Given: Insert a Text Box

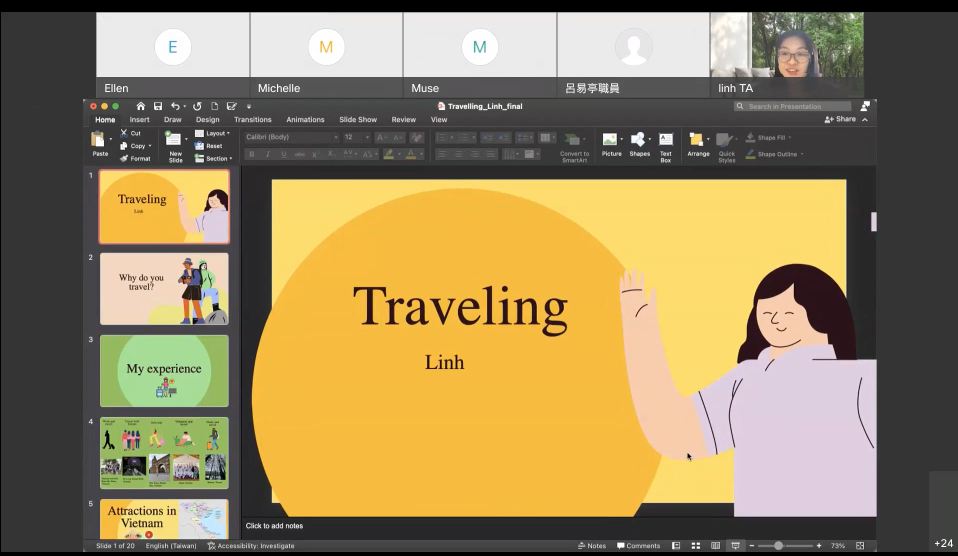Looking at the screenshot, I should tap(666, 140).
